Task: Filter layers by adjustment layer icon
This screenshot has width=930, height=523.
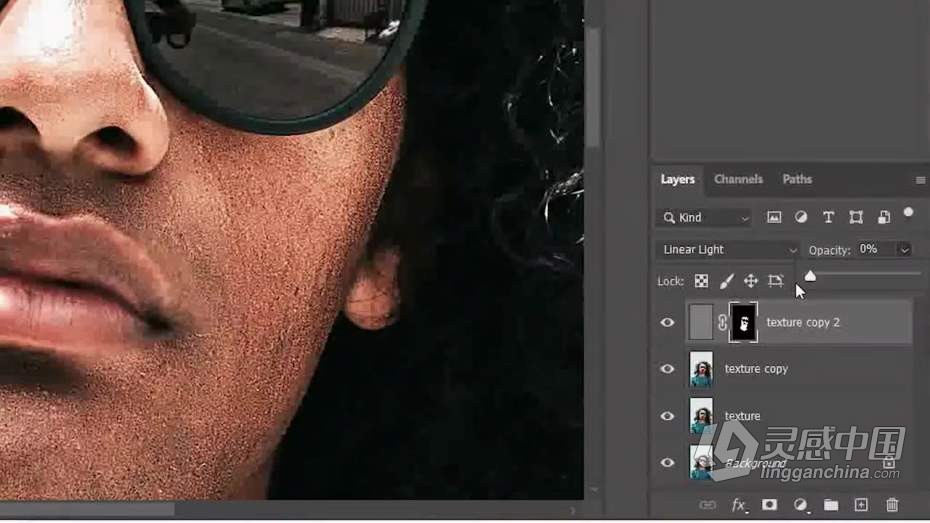Action: 801,218
